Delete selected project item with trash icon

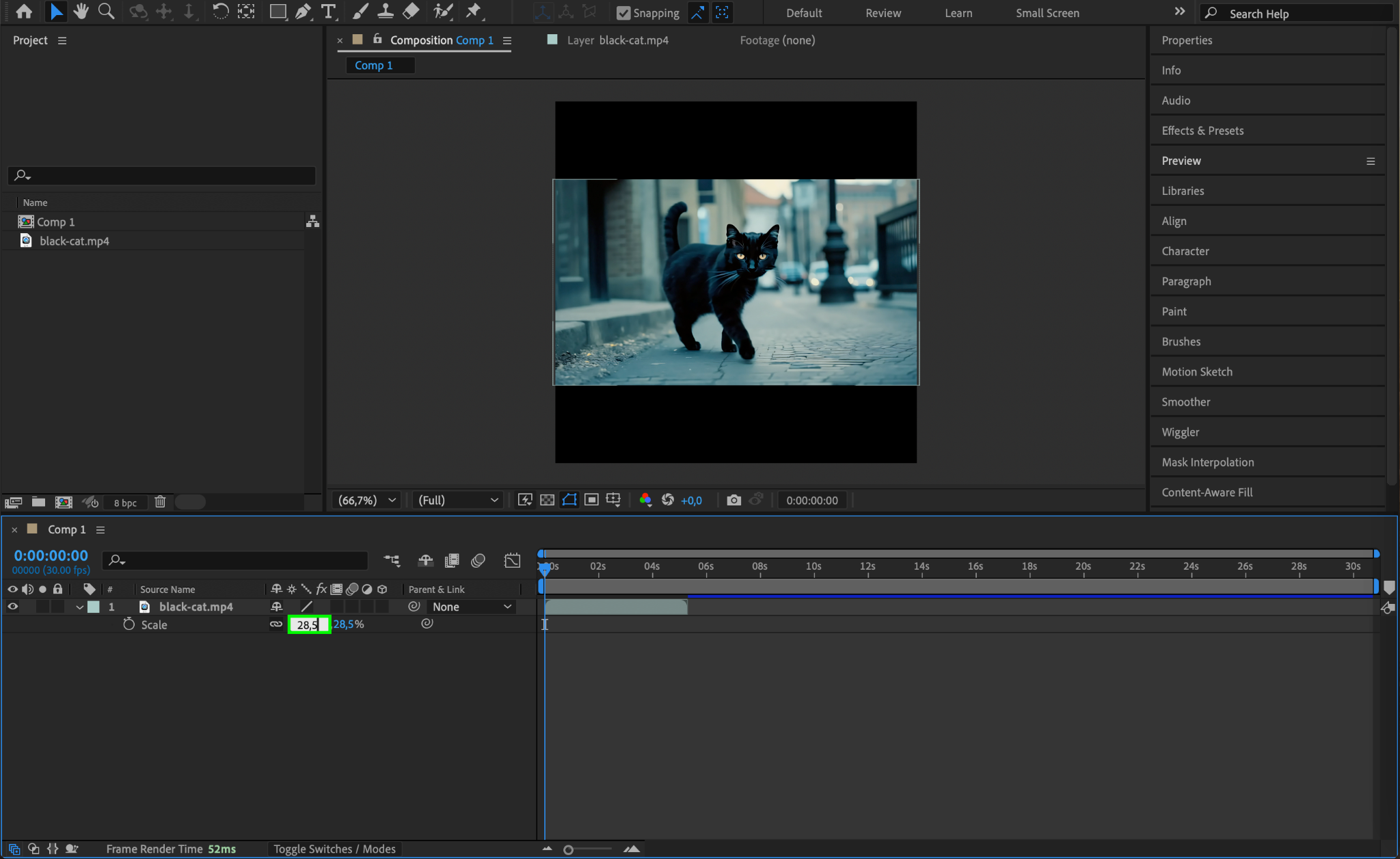[x=160, y=502]
